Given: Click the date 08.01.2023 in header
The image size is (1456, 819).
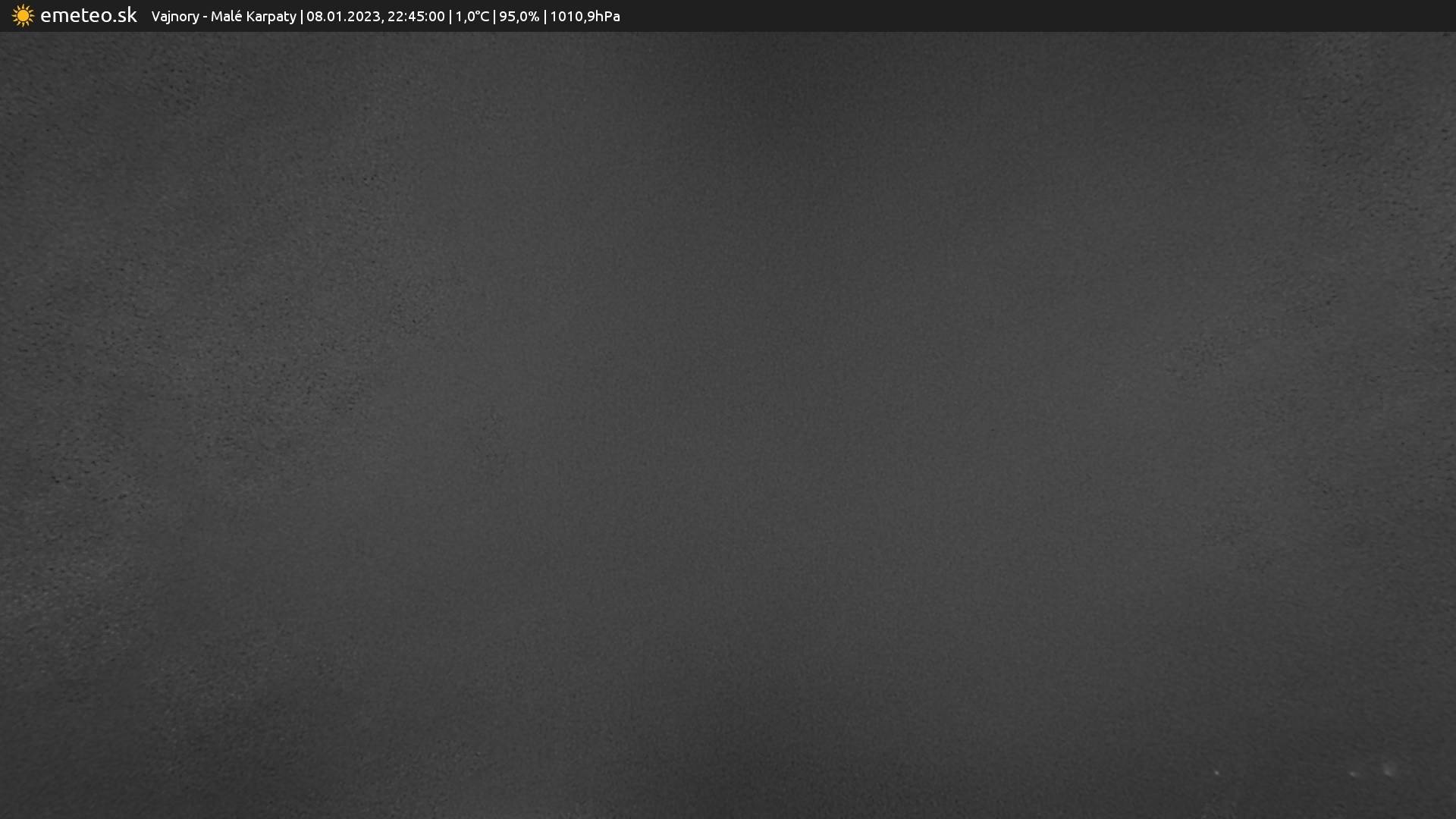Looking at the screenshot, I should (343, 17).
